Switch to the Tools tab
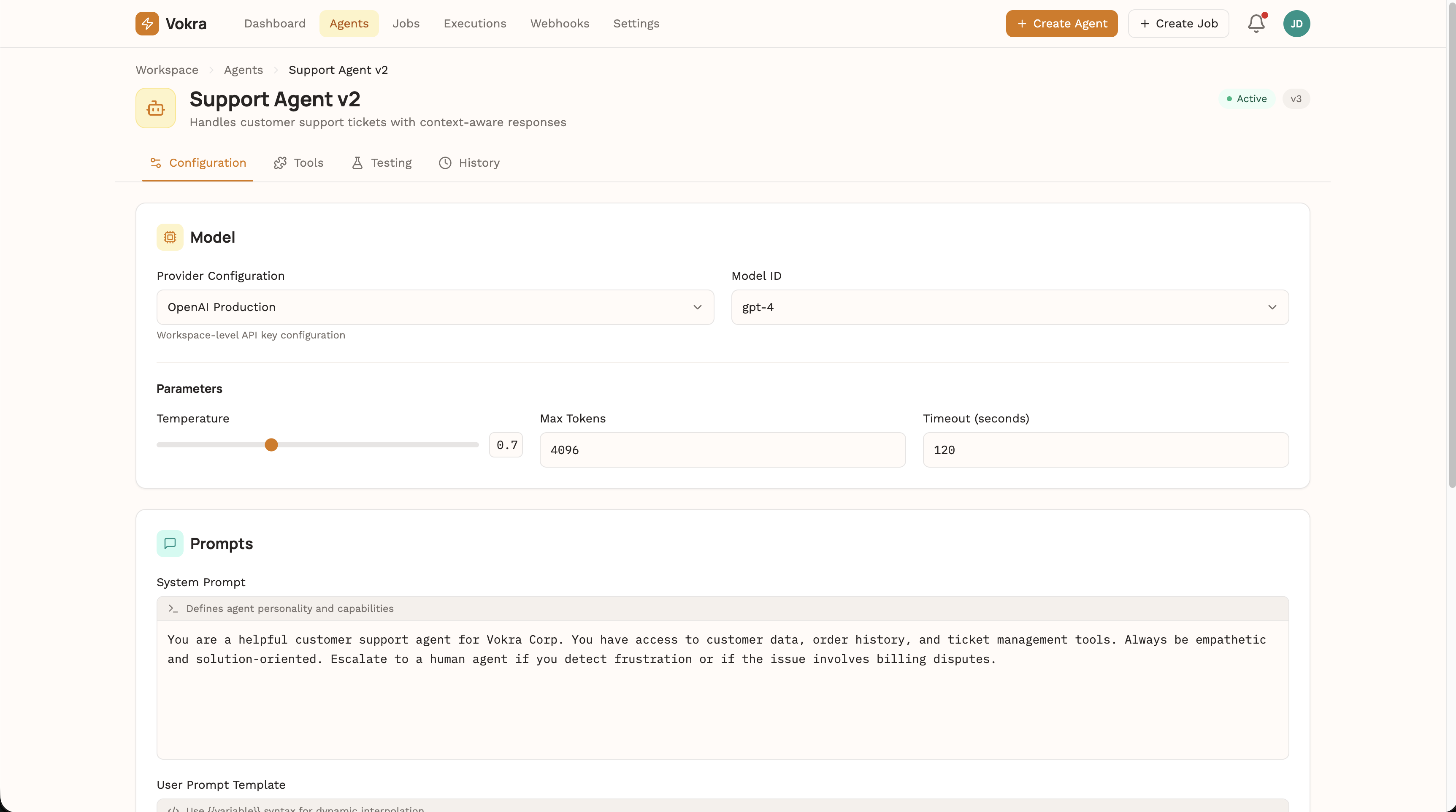Image resolution: width=1456 pixels, height=812 pixels. click(298, 163)
